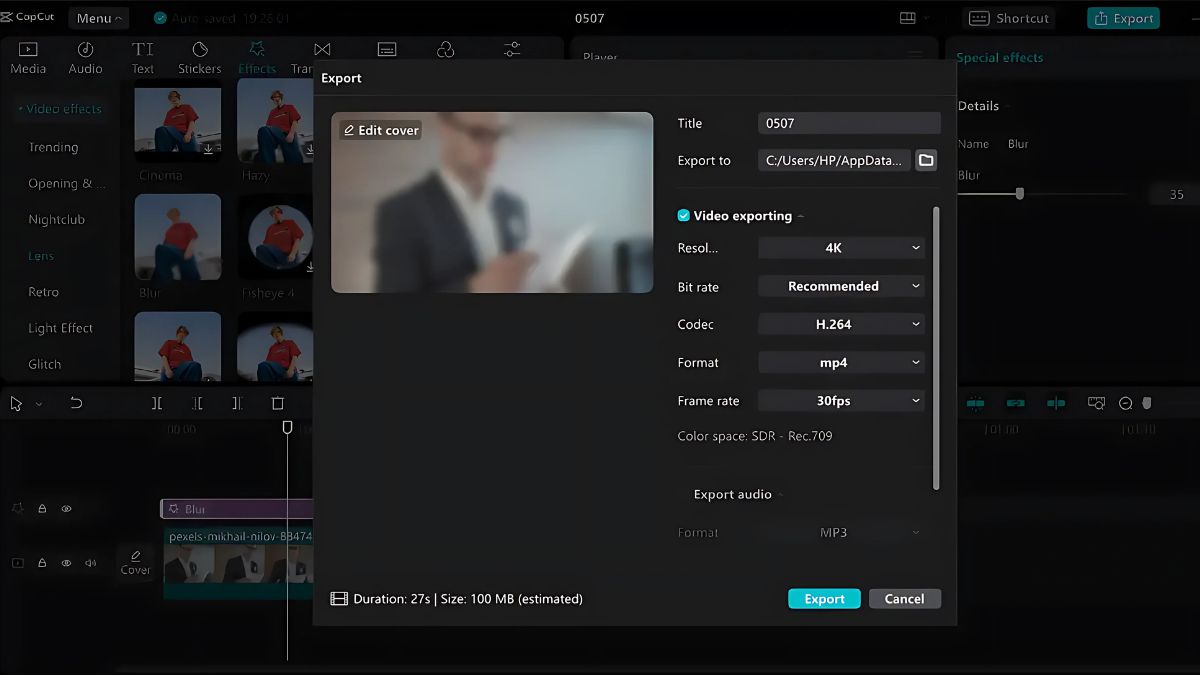
Task: Open the Effects tab
Action: coord(257,58)
